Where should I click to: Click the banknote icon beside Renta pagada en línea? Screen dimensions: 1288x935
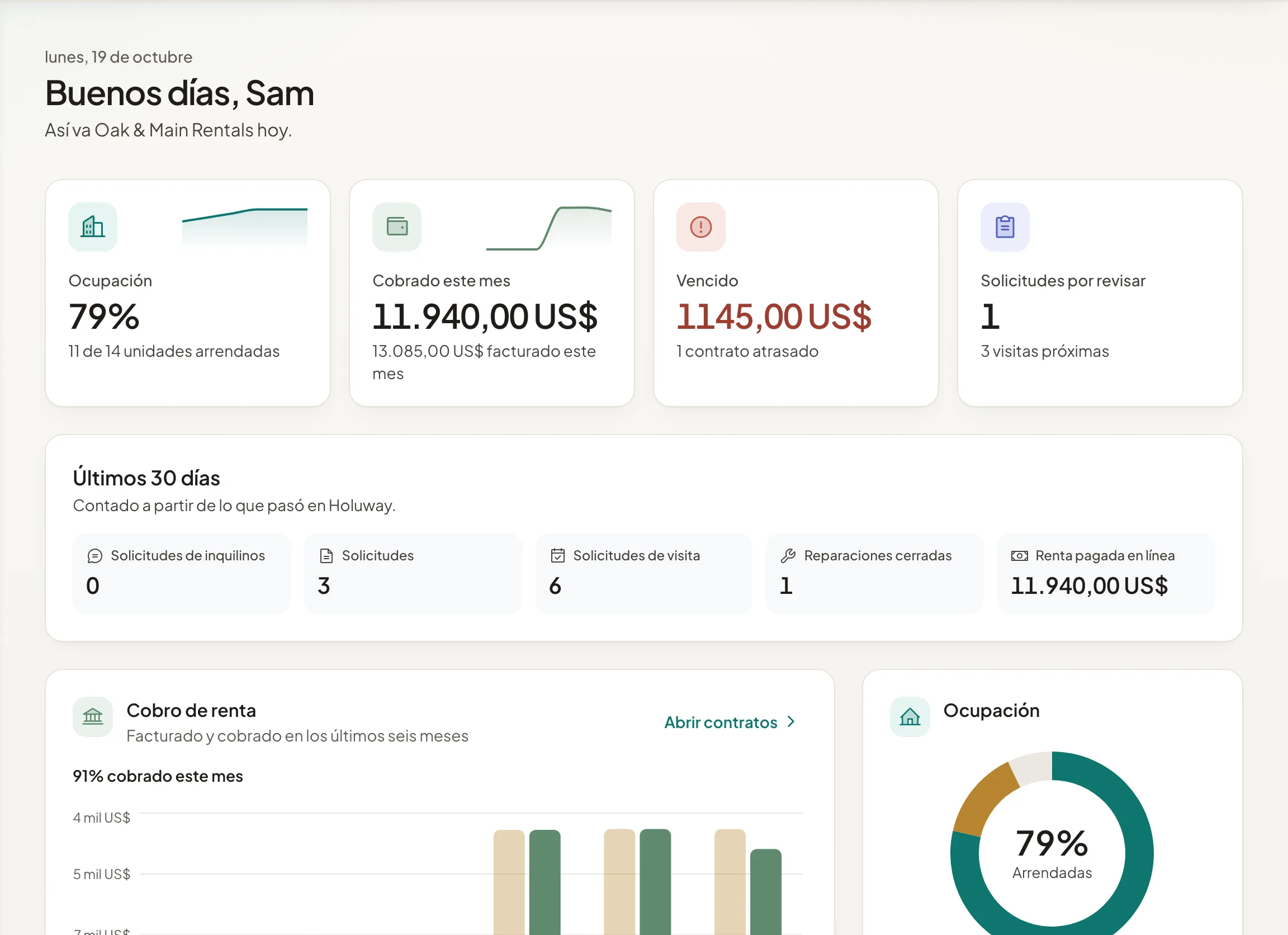pyautogui.click(x=1019, y=555)
